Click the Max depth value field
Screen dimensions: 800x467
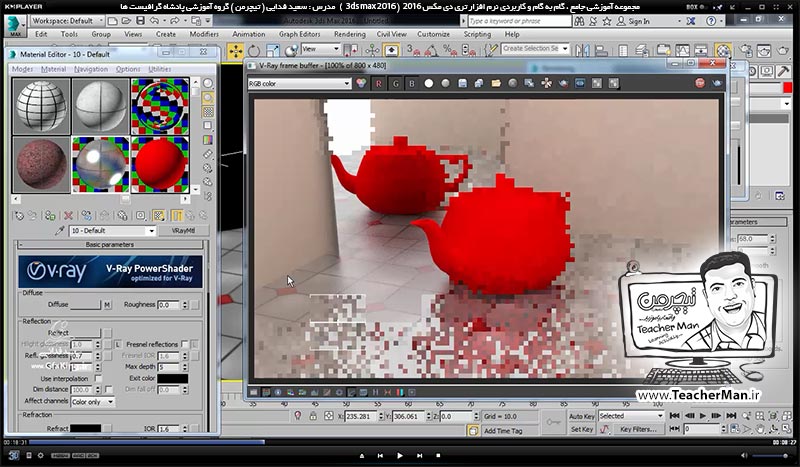[x=168, y=367]
